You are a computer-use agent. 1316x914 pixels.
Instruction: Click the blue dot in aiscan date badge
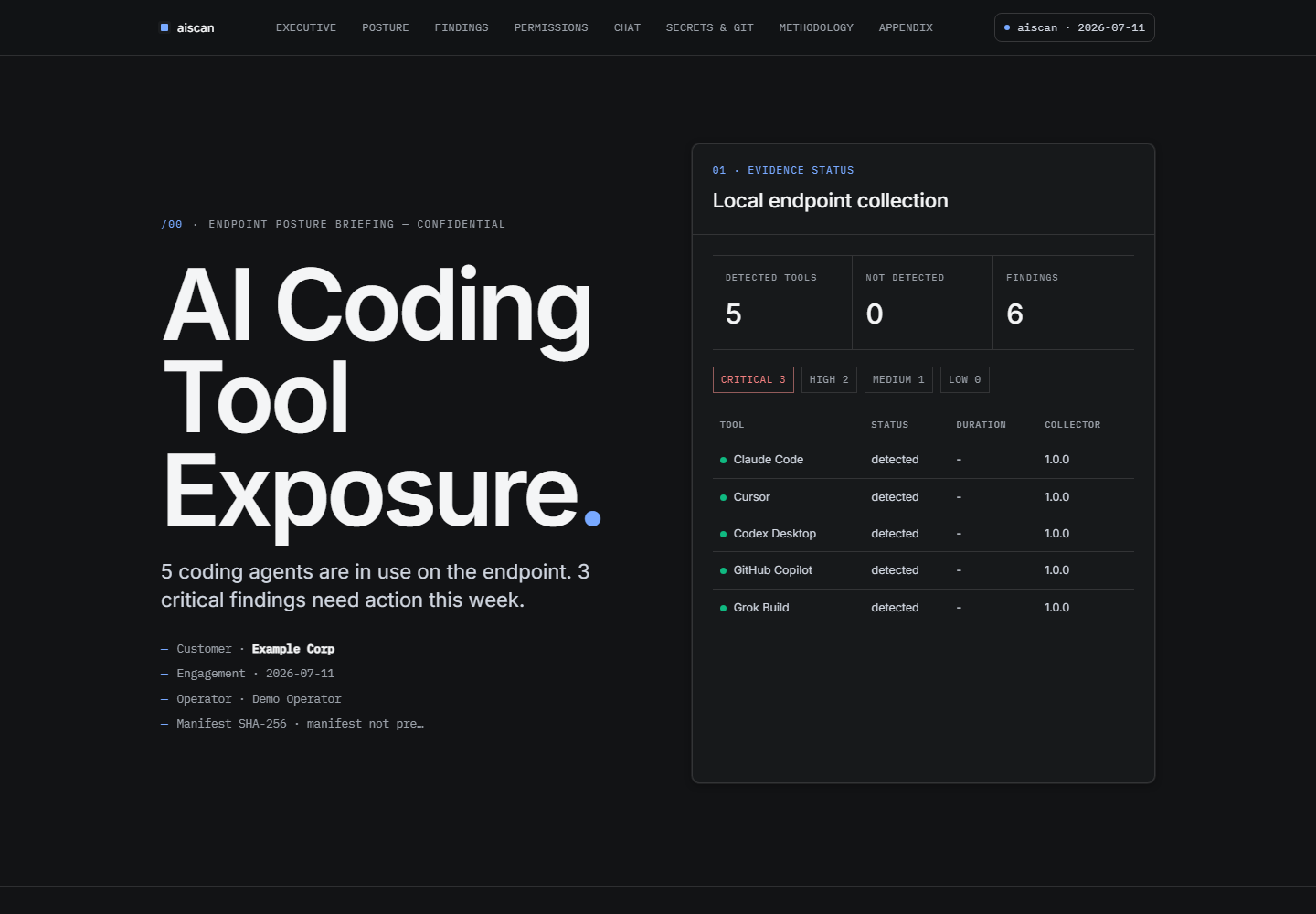click(1007, 27)
